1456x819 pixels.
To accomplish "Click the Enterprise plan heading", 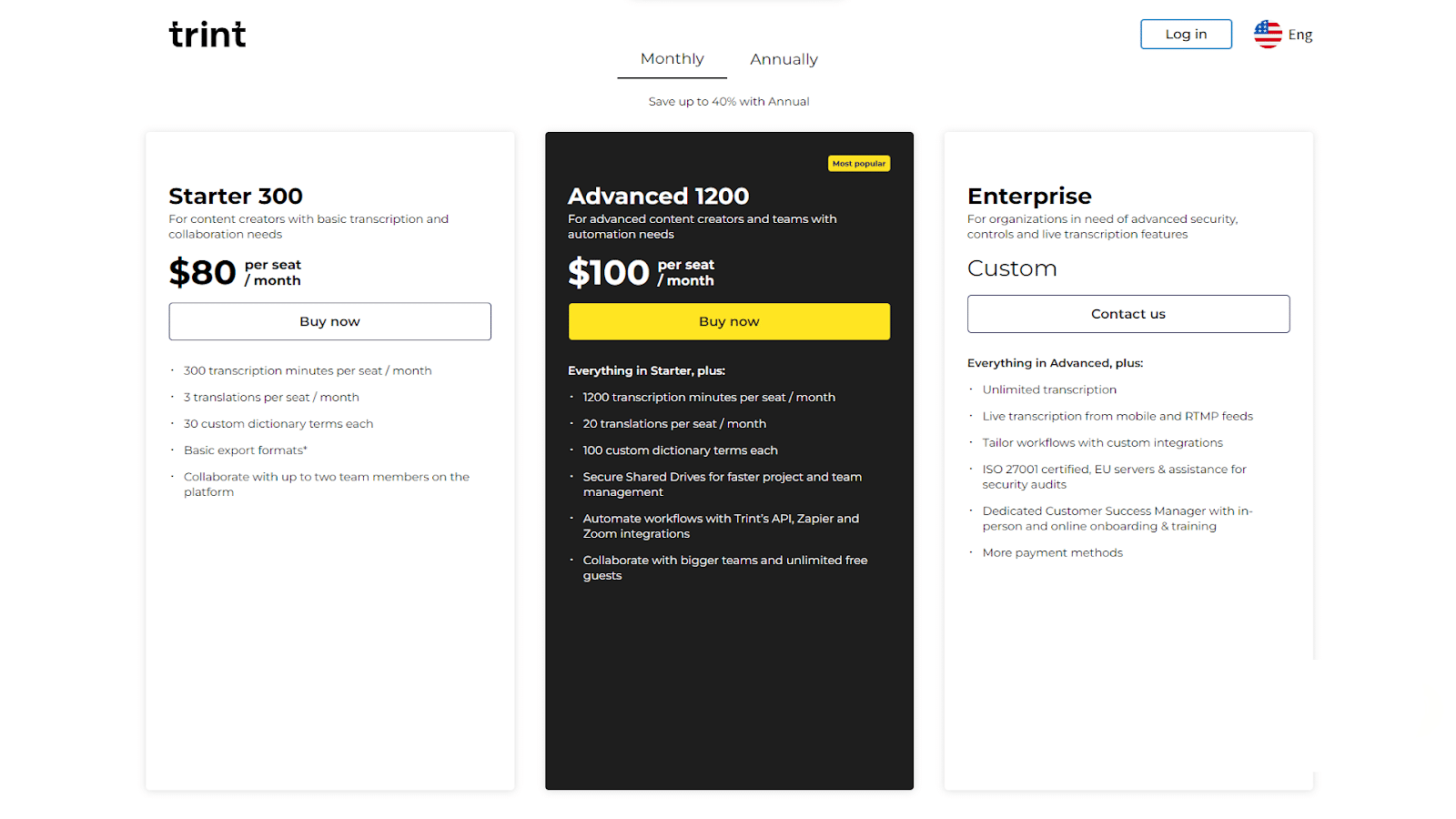I will pyautogui.click(x=1029, y=196).
